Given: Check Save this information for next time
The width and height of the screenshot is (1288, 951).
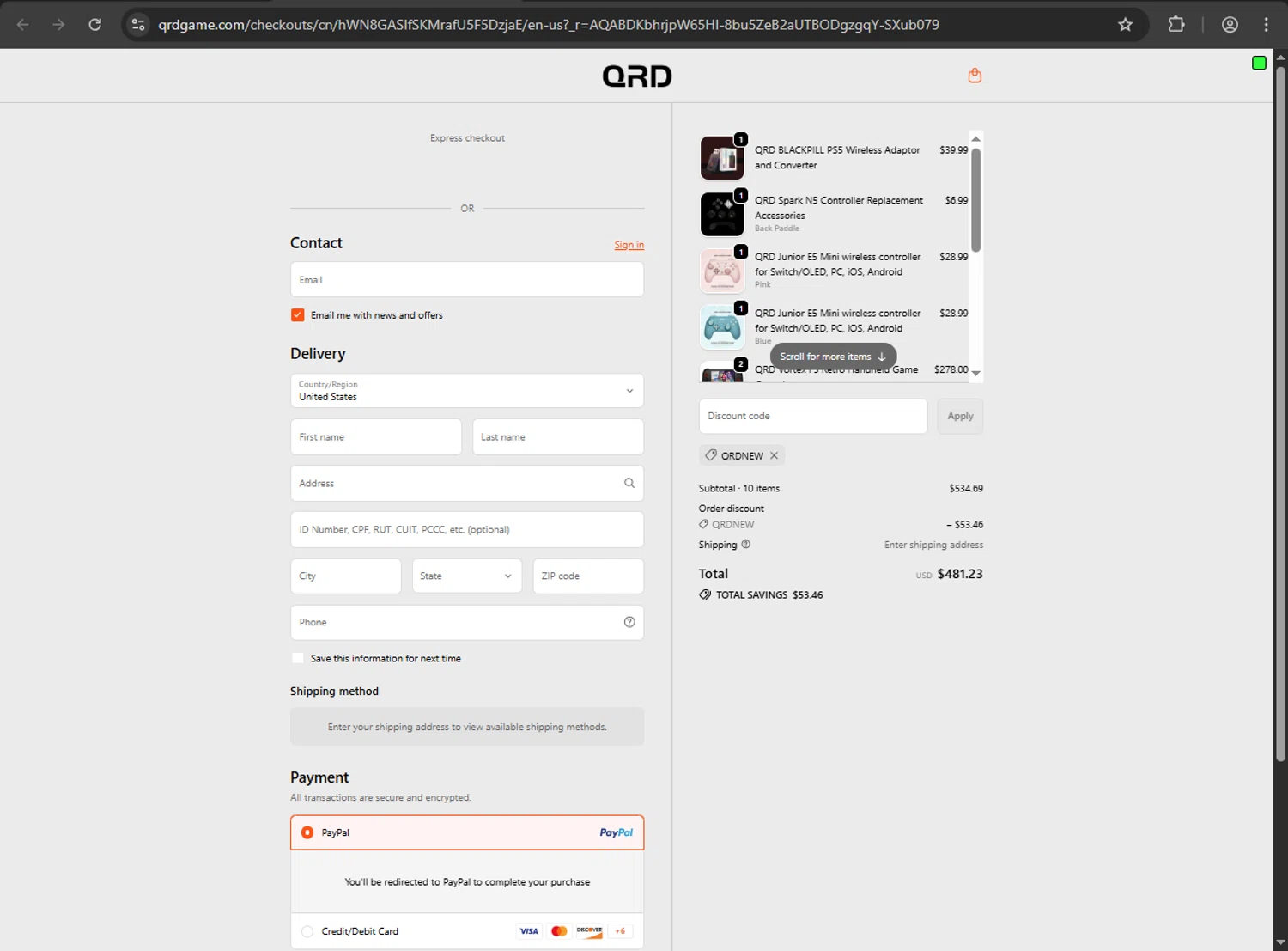Looking at the screenshot, I should tap(298, 658).
